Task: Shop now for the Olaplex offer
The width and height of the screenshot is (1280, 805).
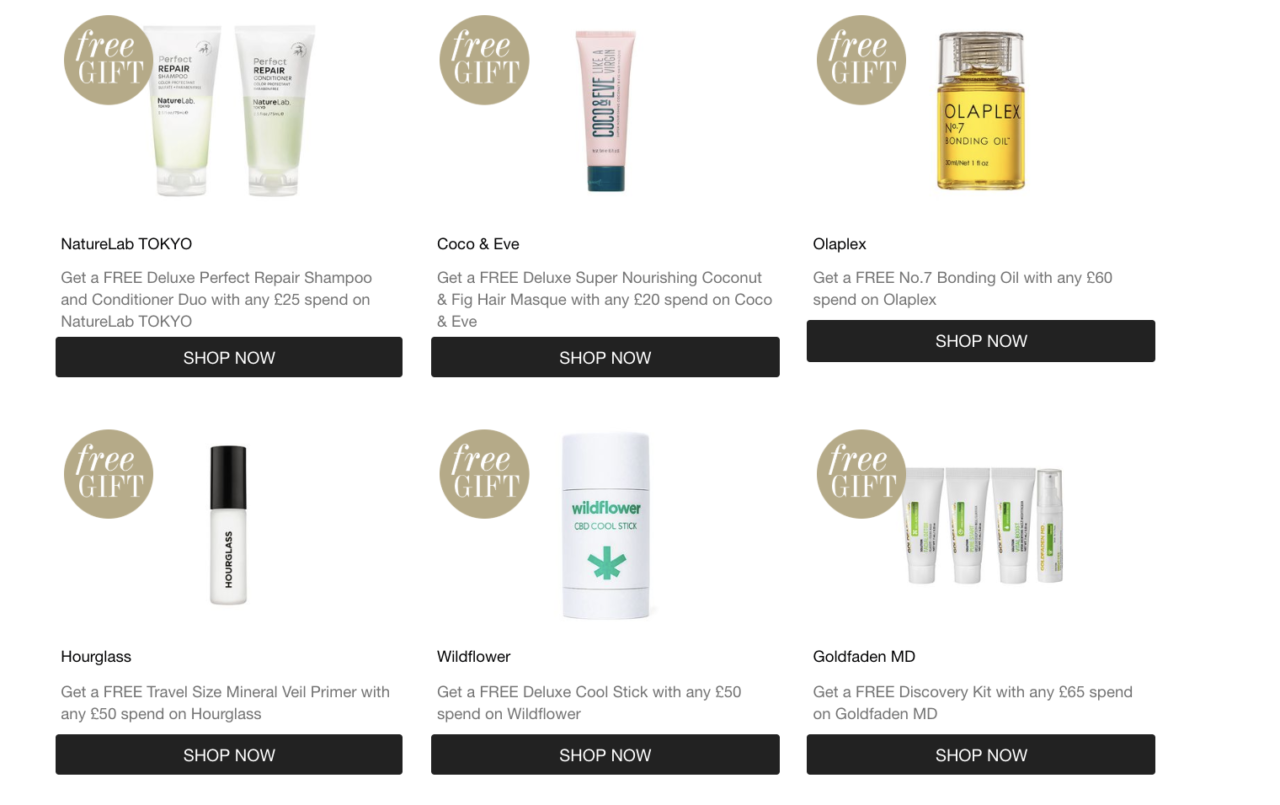Action: click(981, 341)
